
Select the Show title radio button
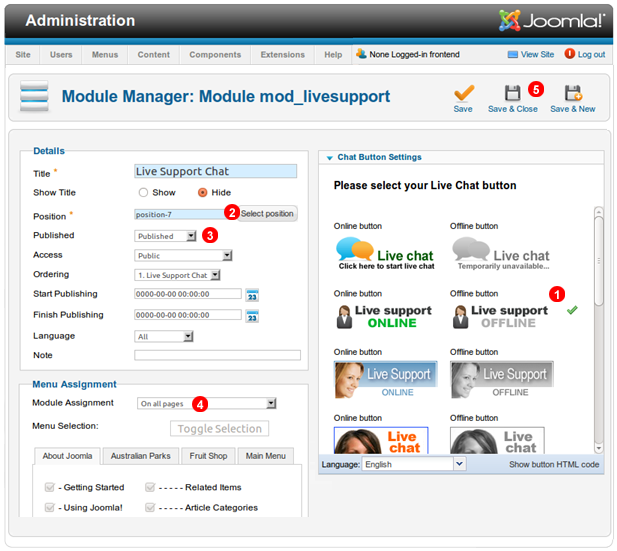(x=143, y=192)
